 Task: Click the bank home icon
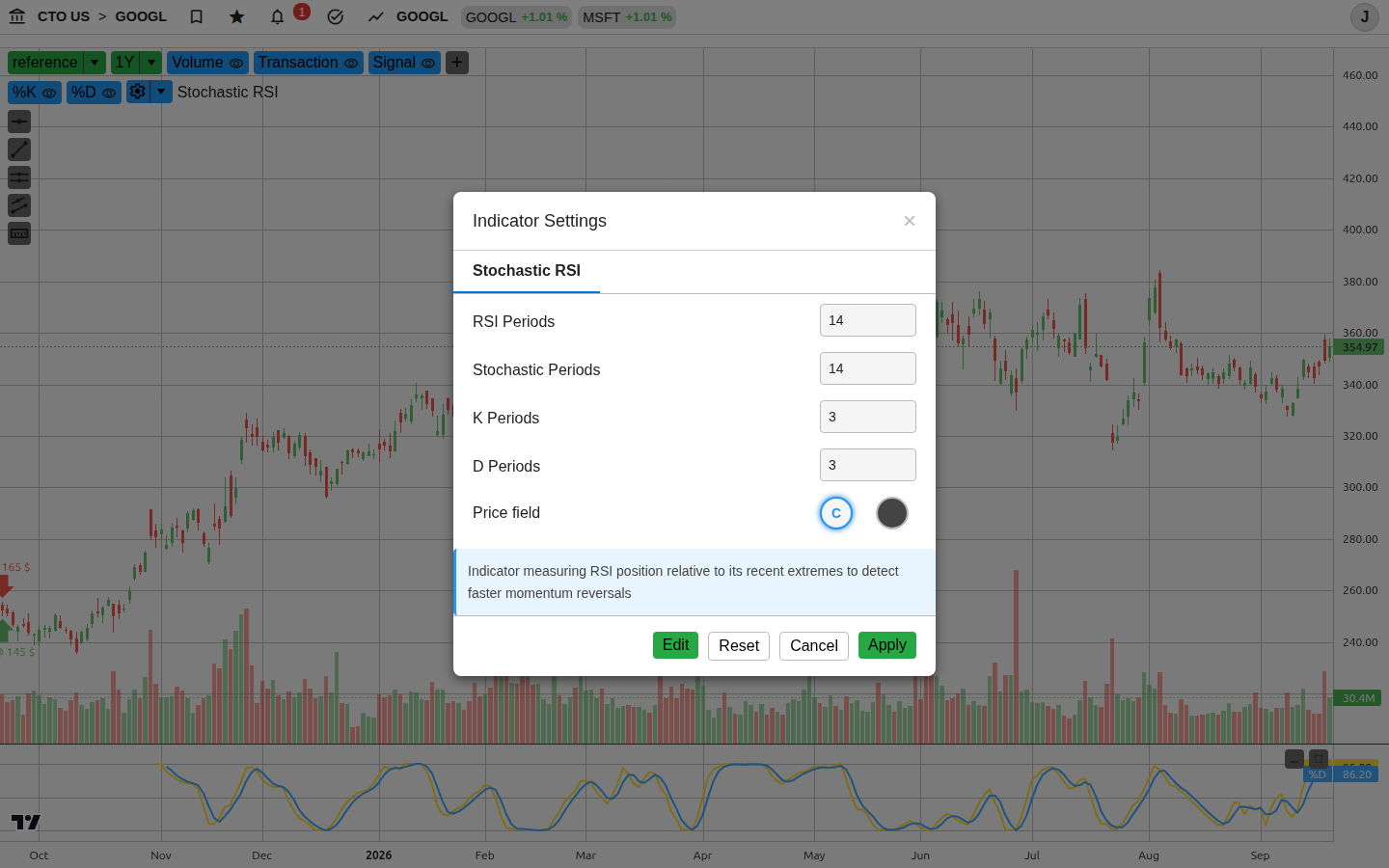coord(17,16)
